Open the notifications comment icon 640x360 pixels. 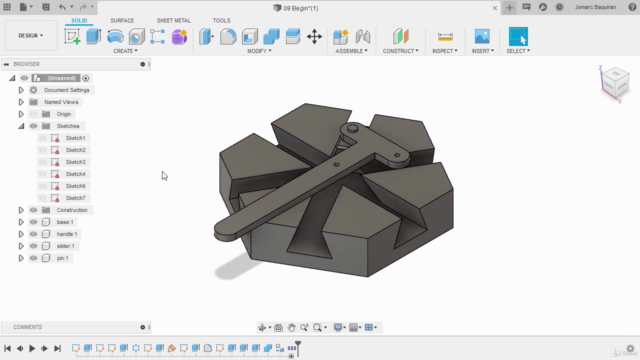pyautogui.click(x=526, y=7)
